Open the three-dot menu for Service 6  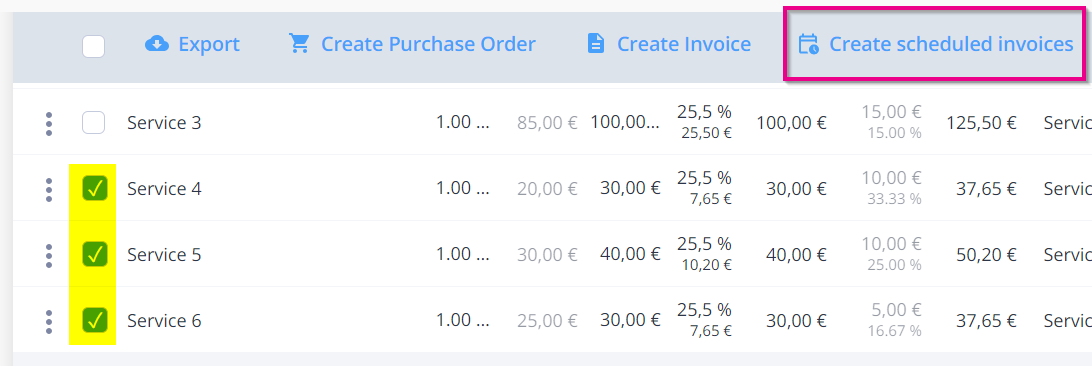[x=49, y=321]
